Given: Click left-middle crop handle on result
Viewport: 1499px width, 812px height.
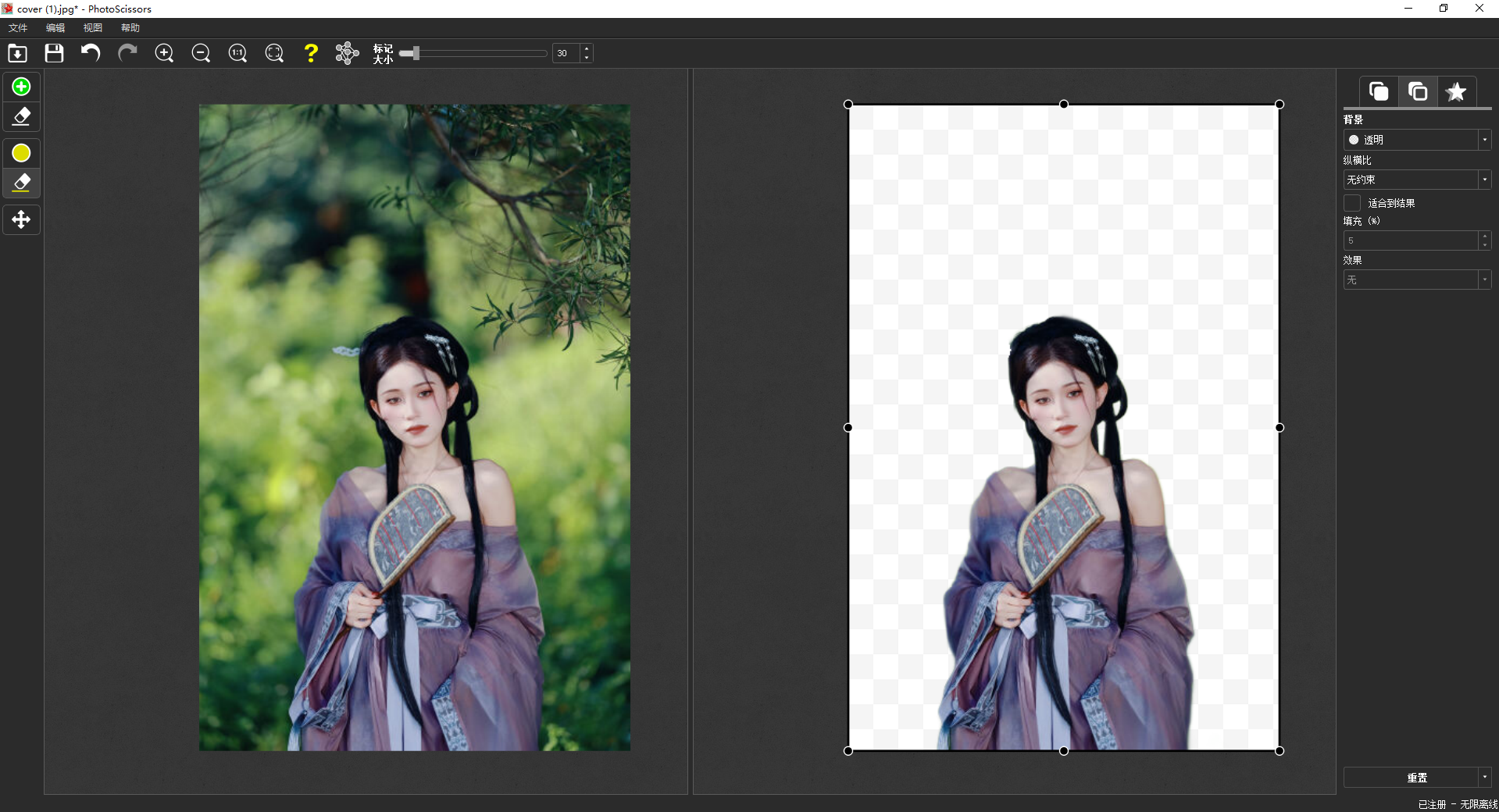Looking at the screenshot, I should 848,428.
